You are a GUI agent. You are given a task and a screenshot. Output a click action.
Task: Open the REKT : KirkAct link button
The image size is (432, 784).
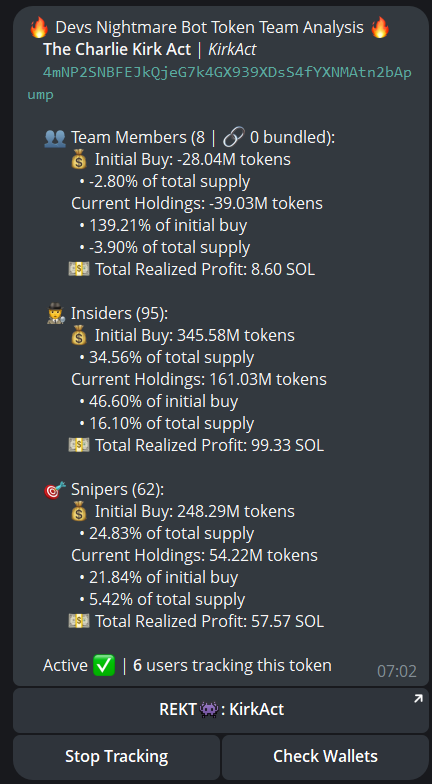(221, 710)
